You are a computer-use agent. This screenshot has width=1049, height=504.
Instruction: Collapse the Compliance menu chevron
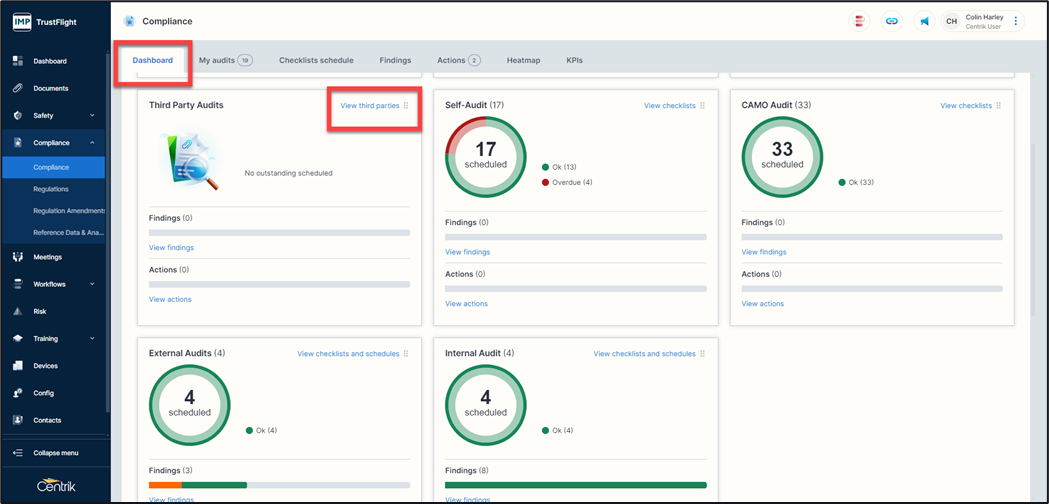[x=92, y=143]
